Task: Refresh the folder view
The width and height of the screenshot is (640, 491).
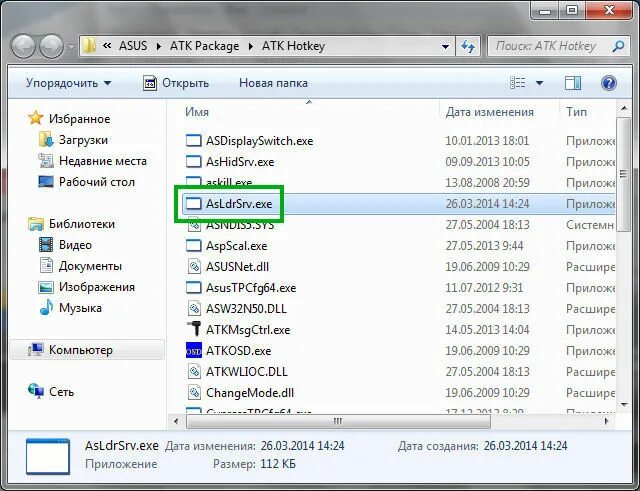Action: click(468, 46)
